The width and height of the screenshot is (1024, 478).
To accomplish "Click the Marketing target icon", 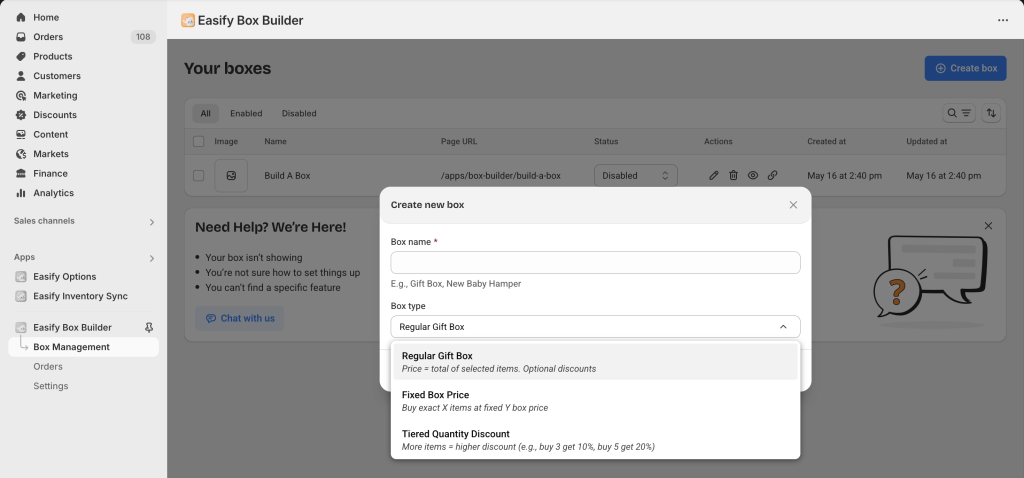I will pyautogui.click(x=21, y=95).
